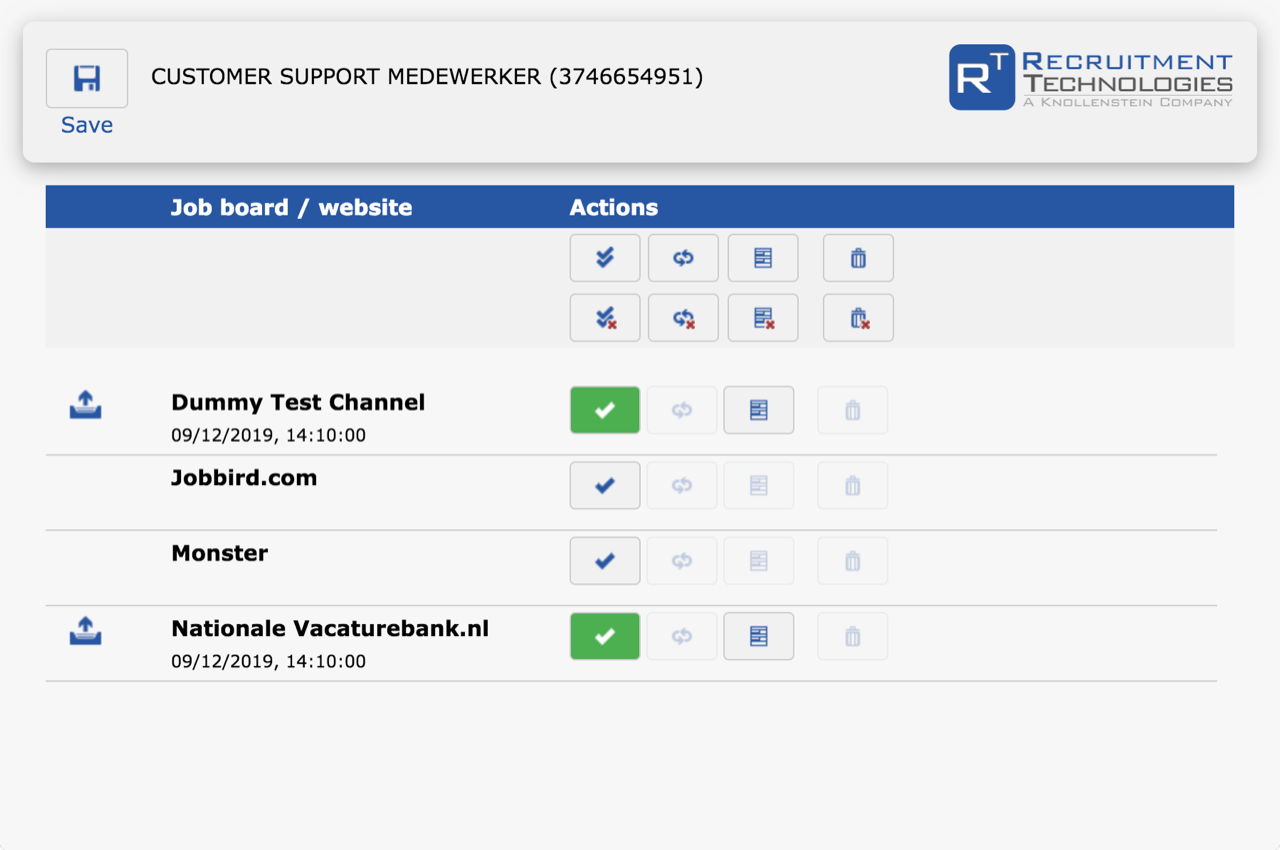Click the Recruitment Technologies logo

point(1090,77)
